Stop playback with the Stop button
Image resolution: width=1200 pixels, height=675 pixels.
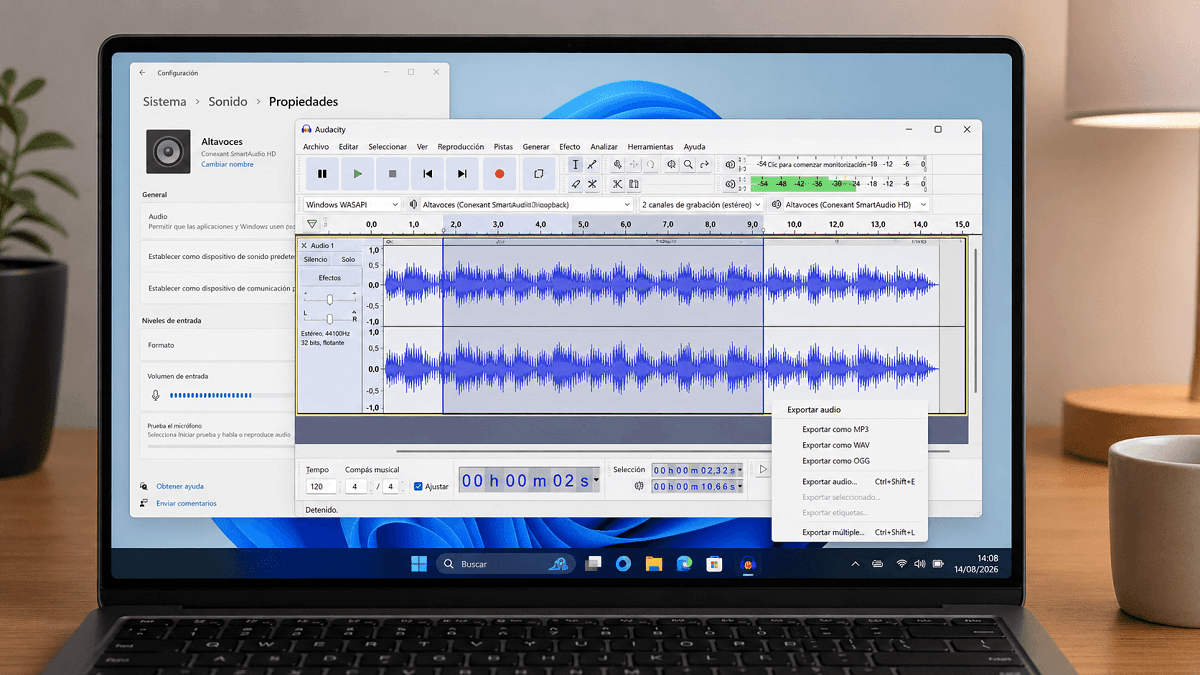[392, 174]
